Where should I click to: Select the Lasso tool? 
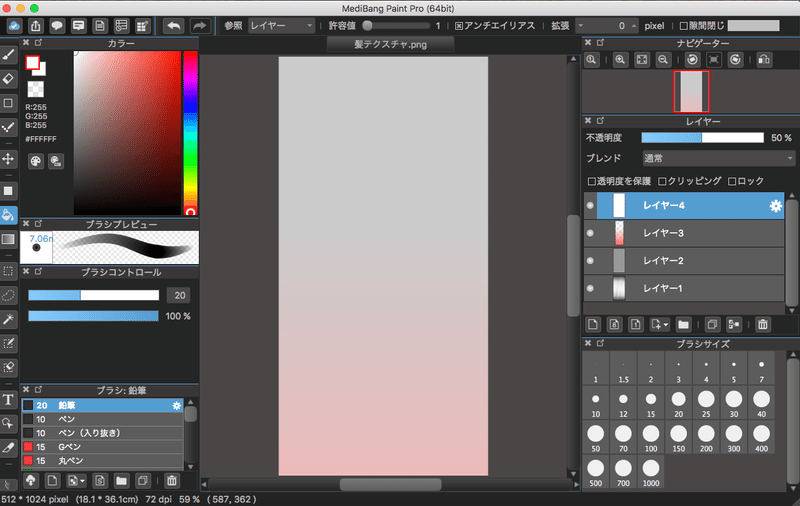[x=8, y=295]
